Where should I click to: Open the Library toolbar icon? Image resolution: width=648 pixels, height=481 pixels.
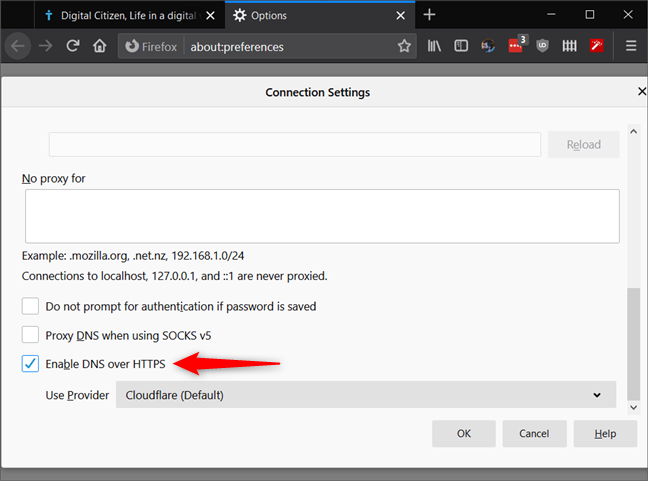point(434,46)
